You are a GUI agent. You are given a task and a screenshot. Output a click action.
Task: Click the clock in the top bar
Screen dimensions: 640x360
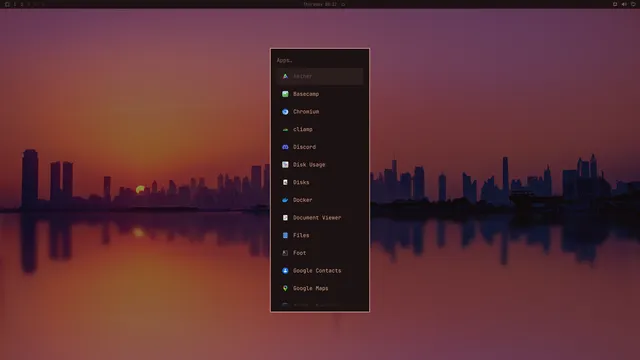tap(320, 4)
